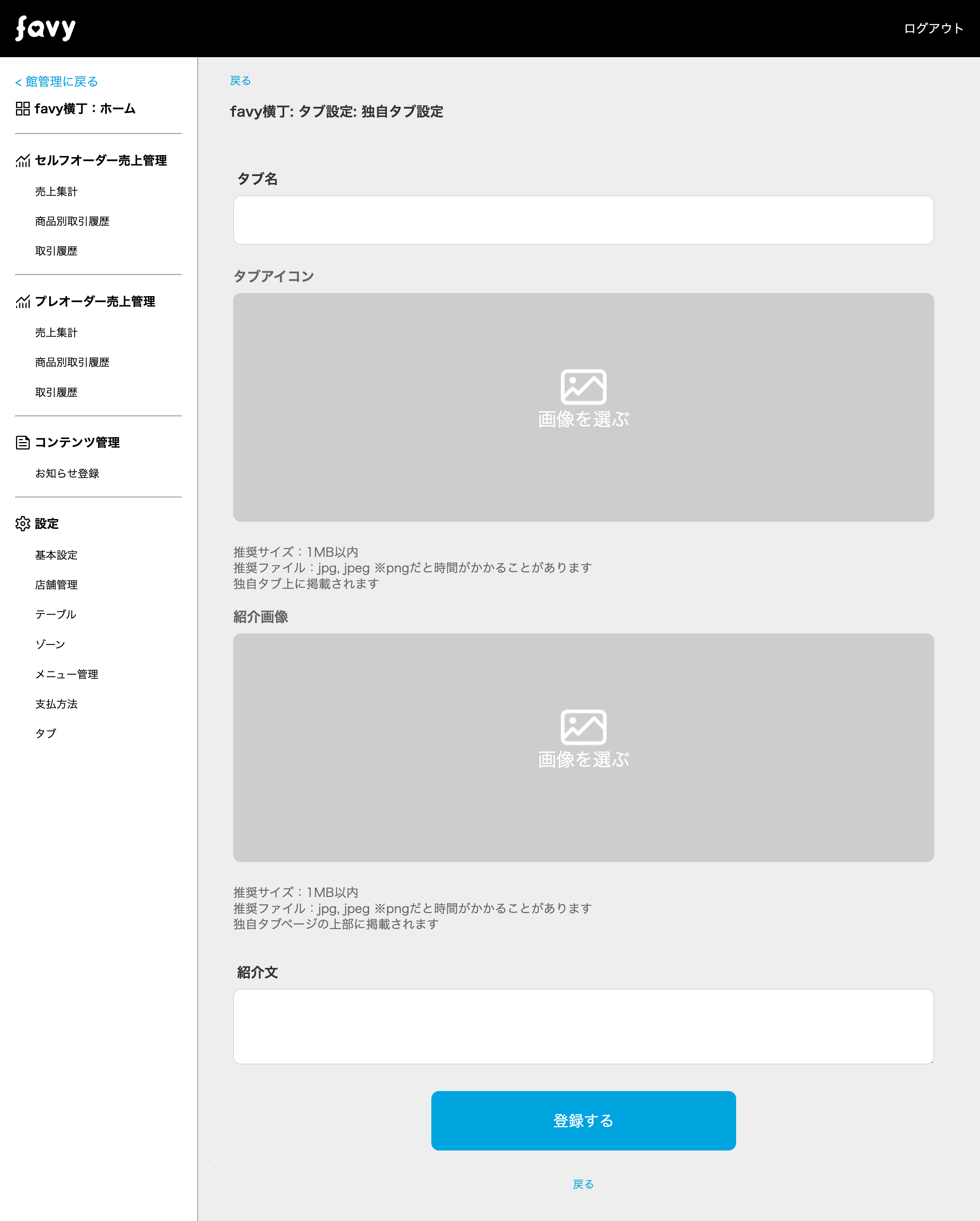Click the 設定 gear icon
Screen dimensions: 980x1221
22,524
